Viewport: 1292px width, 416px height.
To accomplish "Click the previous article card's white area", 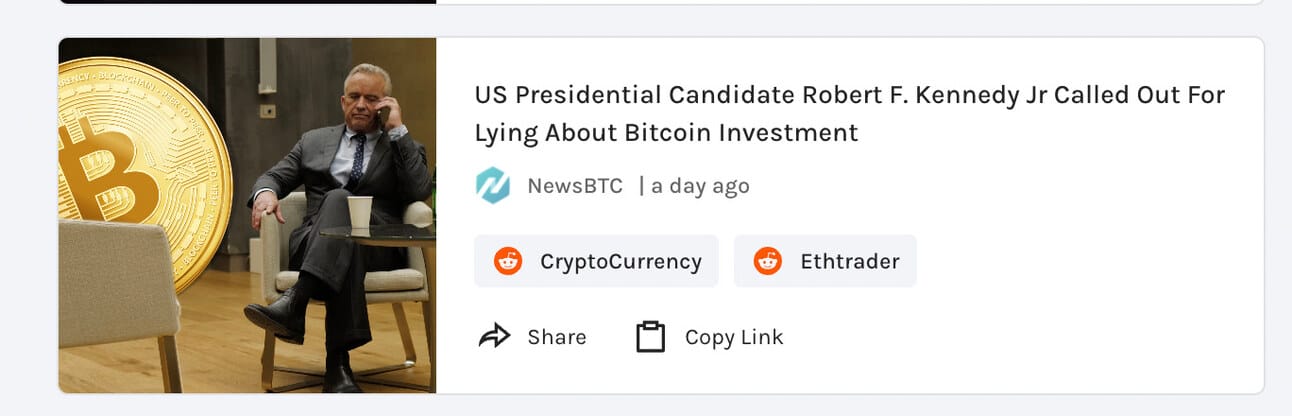I will [850, 1].
